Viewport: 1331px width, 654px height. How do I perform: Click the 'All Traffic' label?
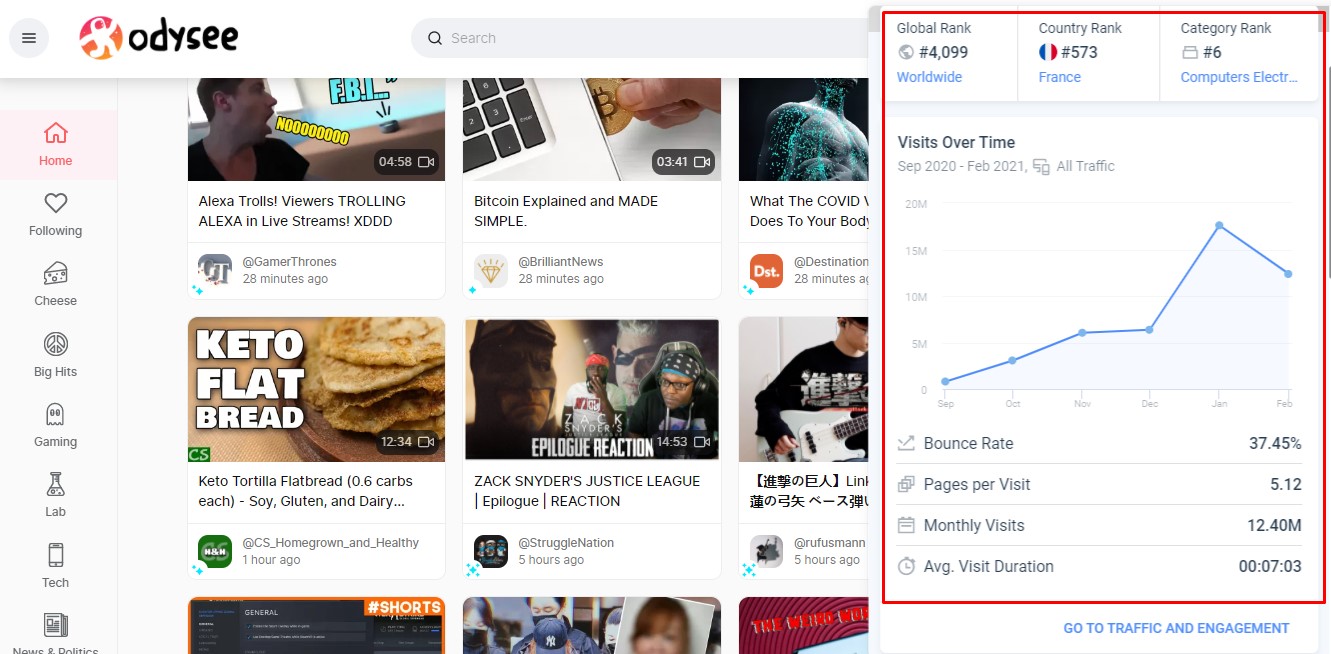1085,166
